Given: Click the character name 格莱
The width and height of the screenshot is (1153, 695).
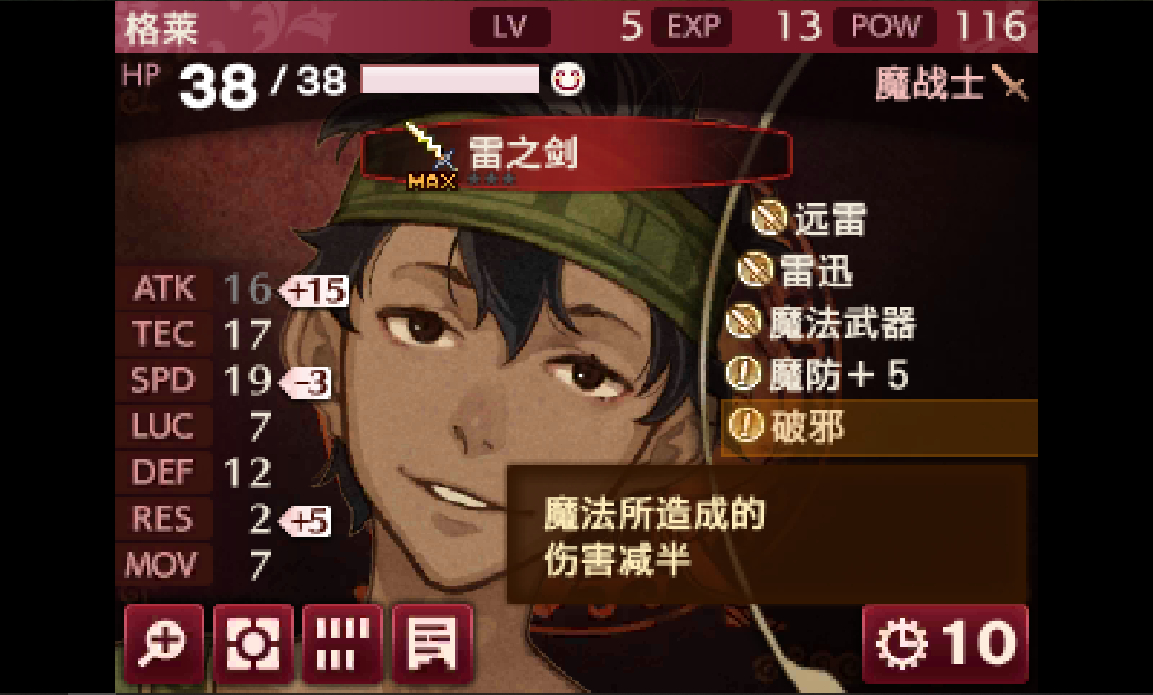Looking at the screenshot, I should 162,29.
